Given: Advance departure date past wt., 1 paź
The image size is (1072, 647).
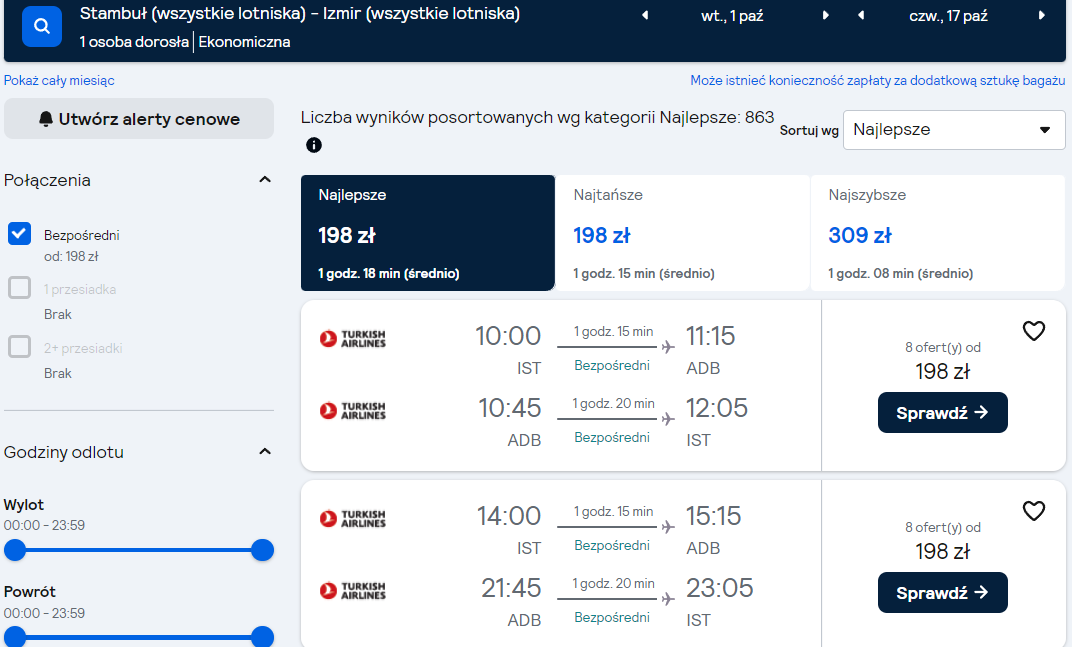Looking at the screenshot, I should [825, 16].
